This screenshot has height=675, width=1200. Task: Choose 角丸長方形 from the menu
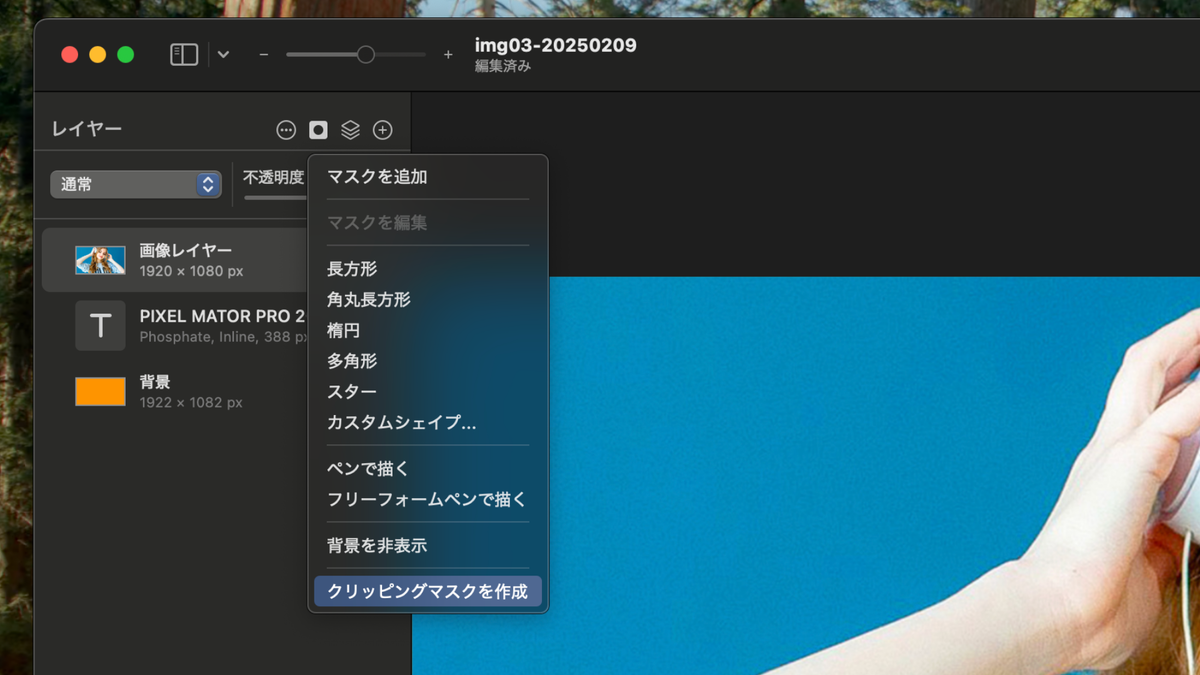[428, 299]
